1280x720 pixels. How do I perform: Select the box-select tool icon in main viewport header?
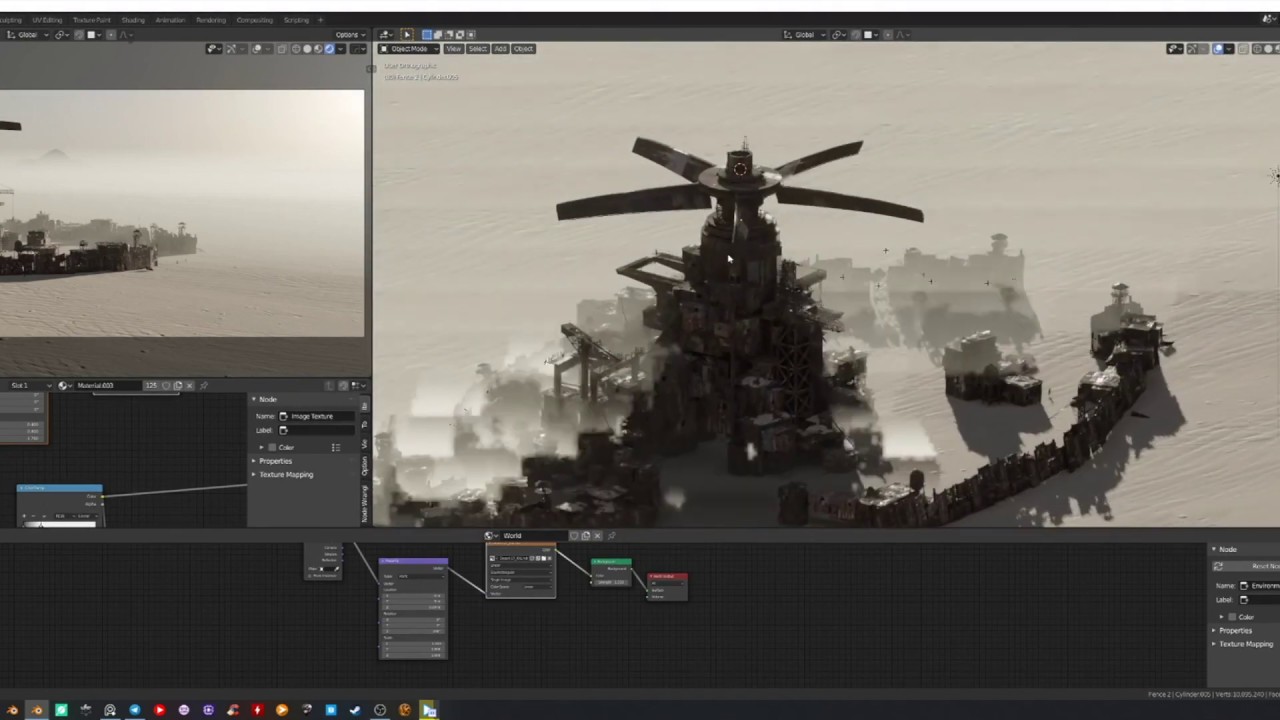tap(427, 34)
